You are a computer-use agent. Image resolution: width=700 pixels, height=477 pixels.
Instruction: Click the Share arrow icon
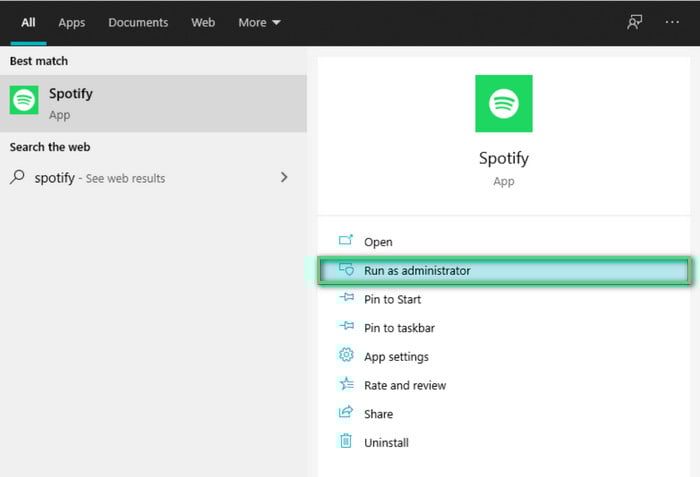pos(346,412)
